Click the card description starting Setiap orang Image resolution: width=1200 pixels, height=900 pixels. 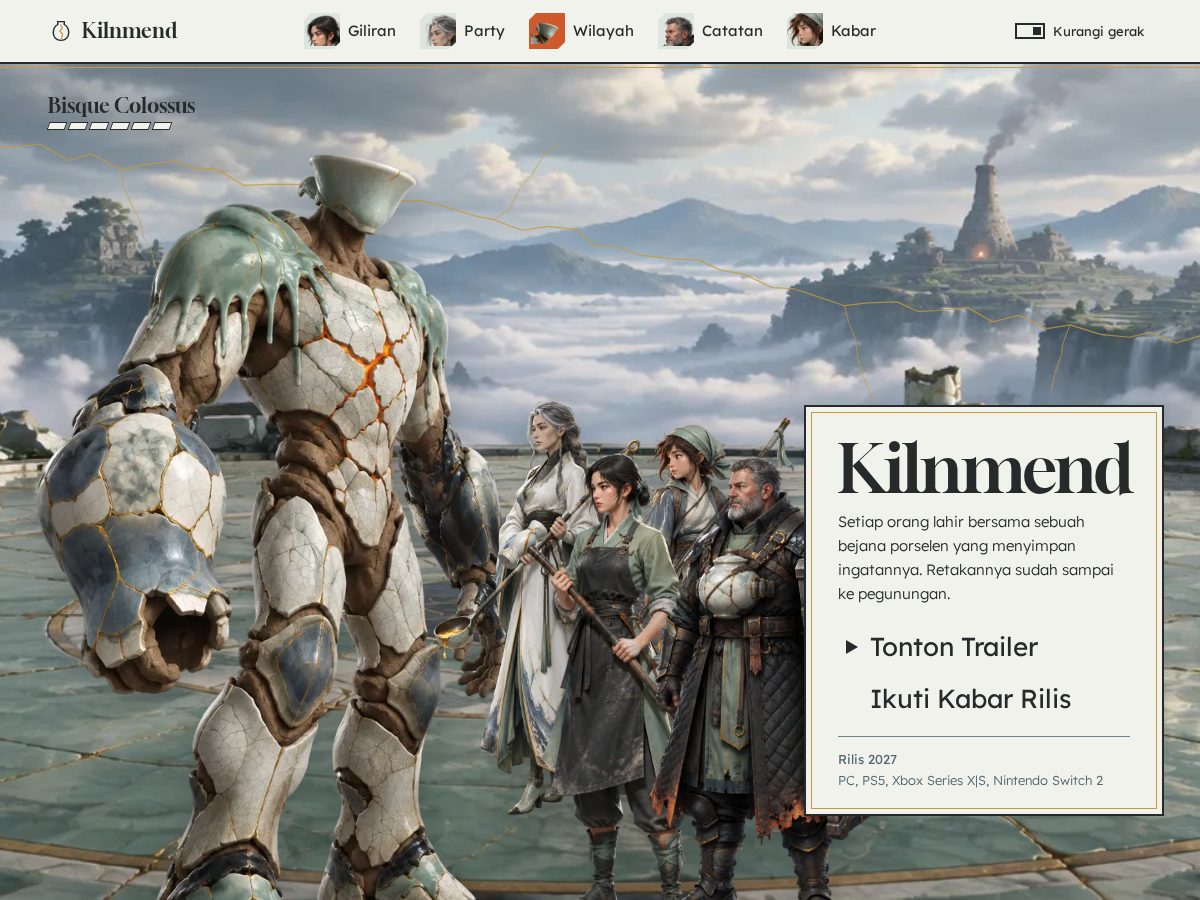pos(976,558)
